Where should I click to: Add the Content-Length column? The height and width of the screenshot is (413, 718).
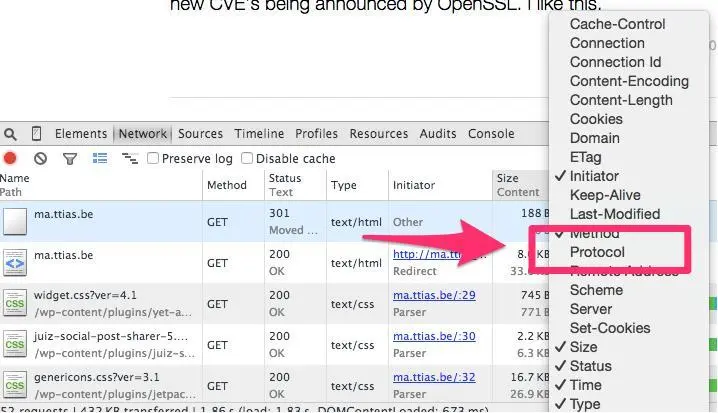click(621, 100)
